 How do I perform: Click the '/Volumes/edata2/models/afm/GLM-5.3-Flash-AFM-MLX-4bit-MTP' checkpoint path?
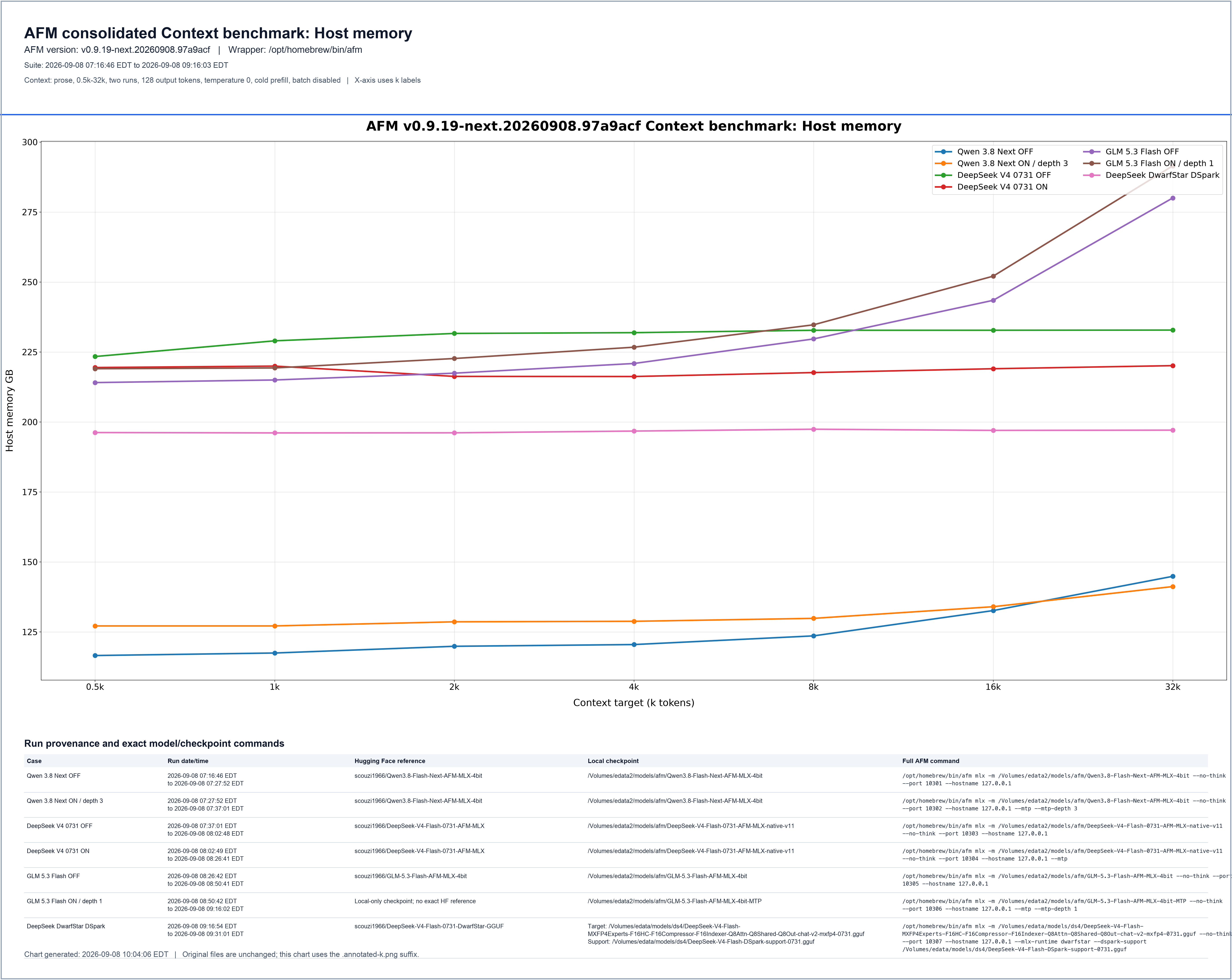pyautogui.click(x=675, y=901)
